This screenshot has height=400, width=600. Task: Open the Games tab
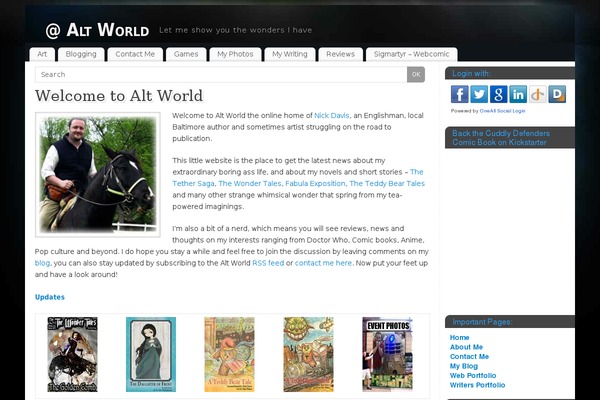(x=186, y=54)
